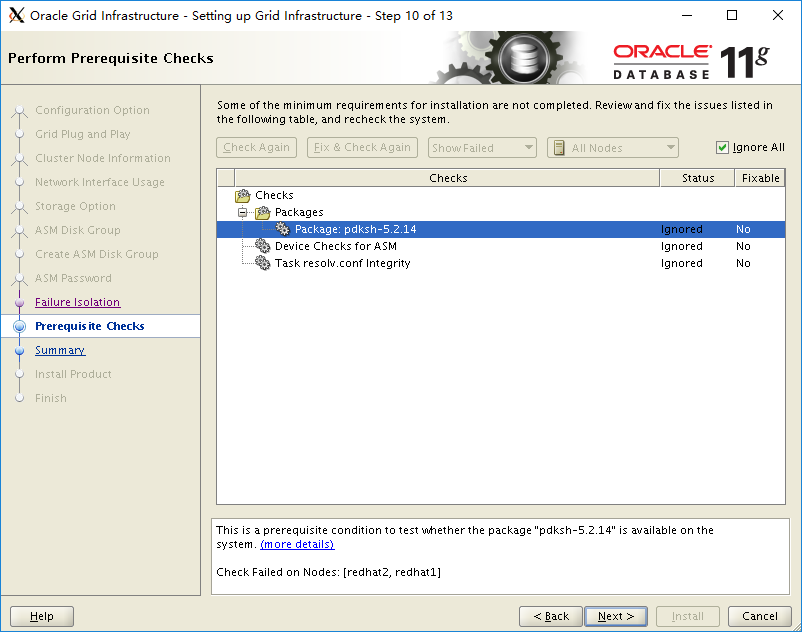
Task: Open the more details link
Action: coord(297,544)
